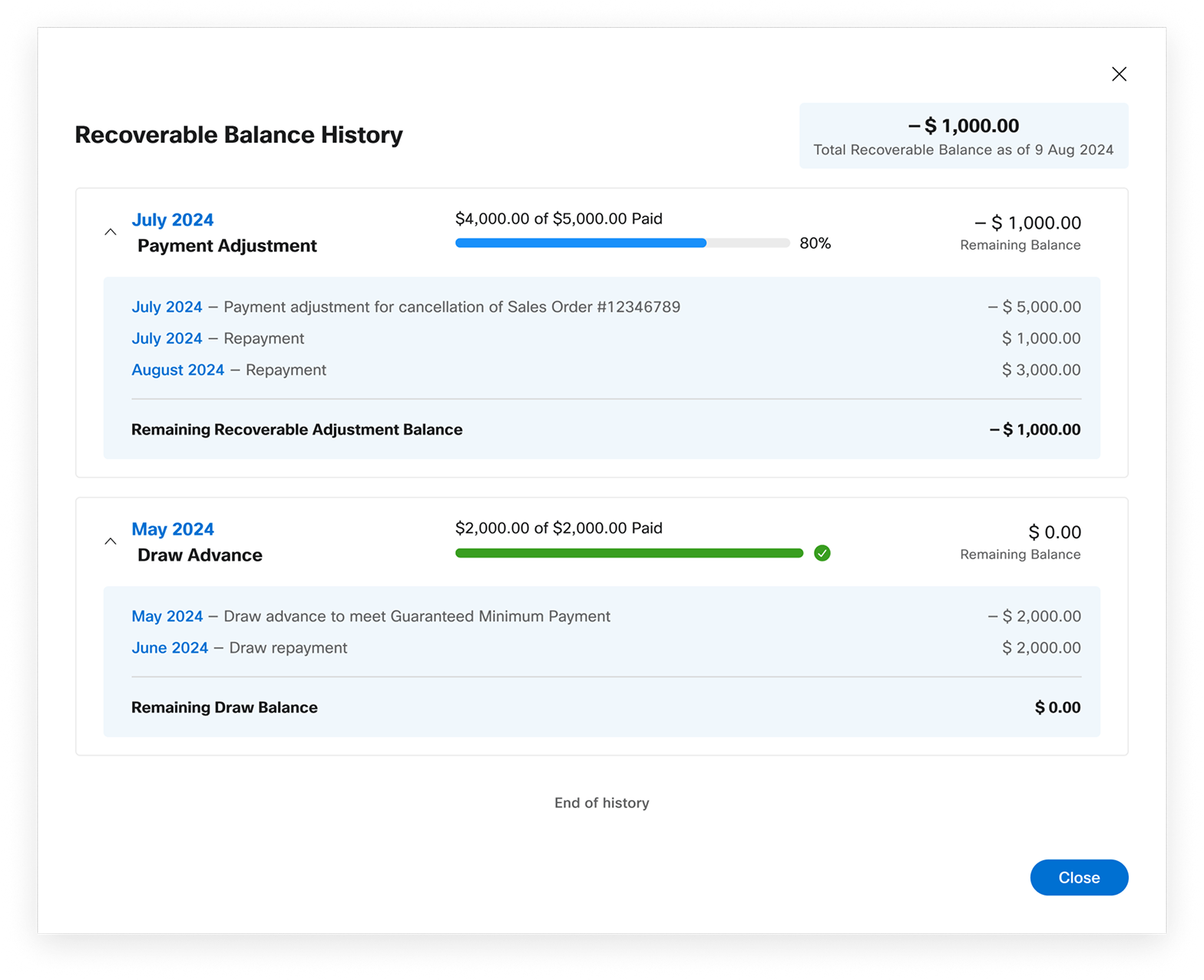Select the – $ 5,000.00 adjustment amount

click(1034, 306)
